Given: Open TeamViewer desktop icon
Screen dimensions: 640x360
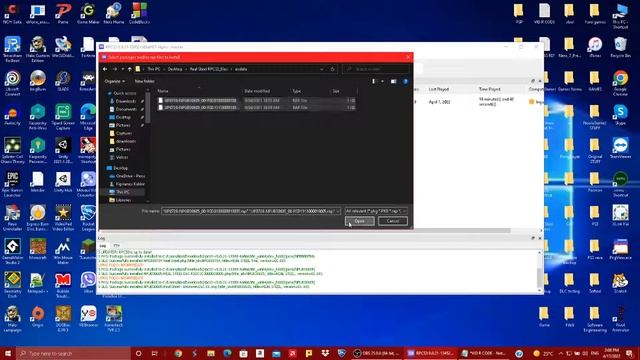Looking at the screenshot, I should click(x=620, y=149).
